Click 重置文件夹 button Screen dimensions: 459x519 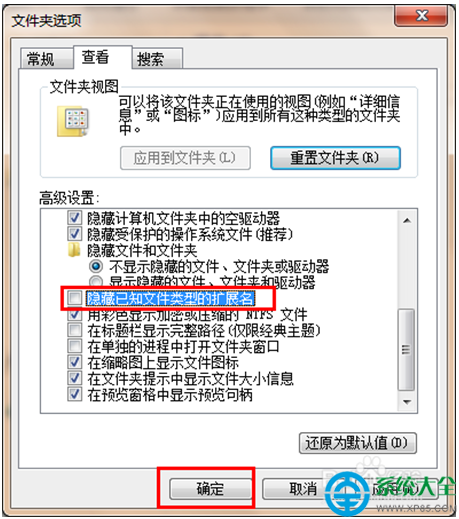pos(335,158)
